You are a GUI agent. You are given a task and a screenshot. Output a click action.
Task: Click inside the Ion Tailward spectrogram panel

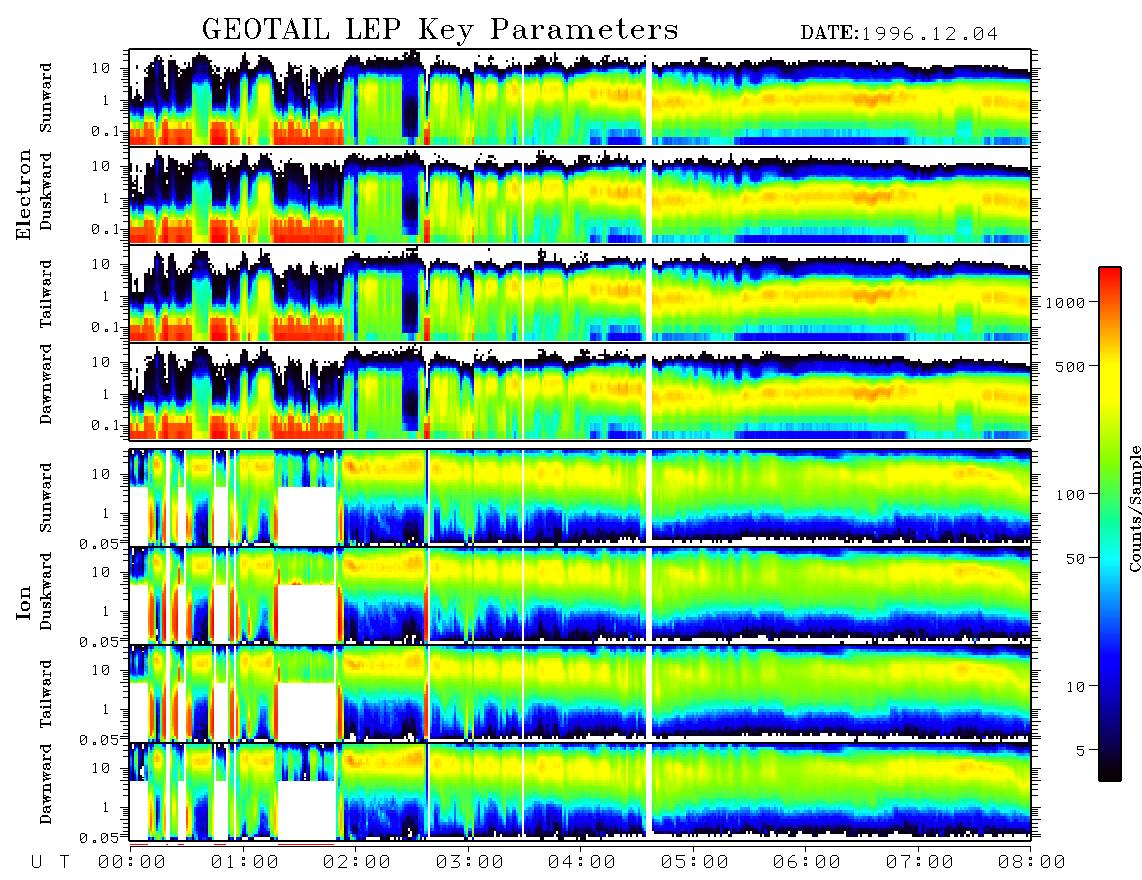580,693
